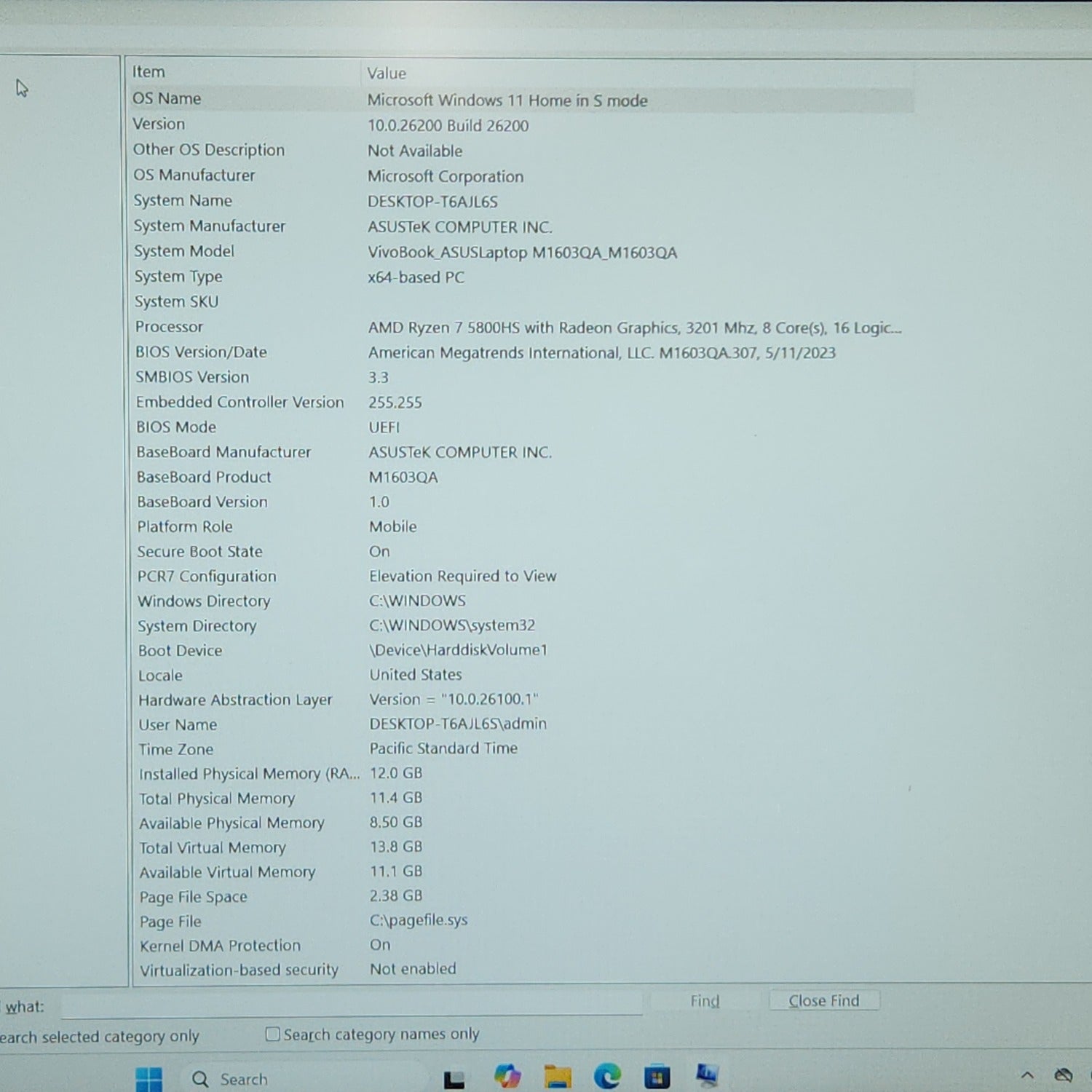Screen dimensions: 1092x1092
Task: Click the System Information taskbar icon
Action: [706, 1075]
